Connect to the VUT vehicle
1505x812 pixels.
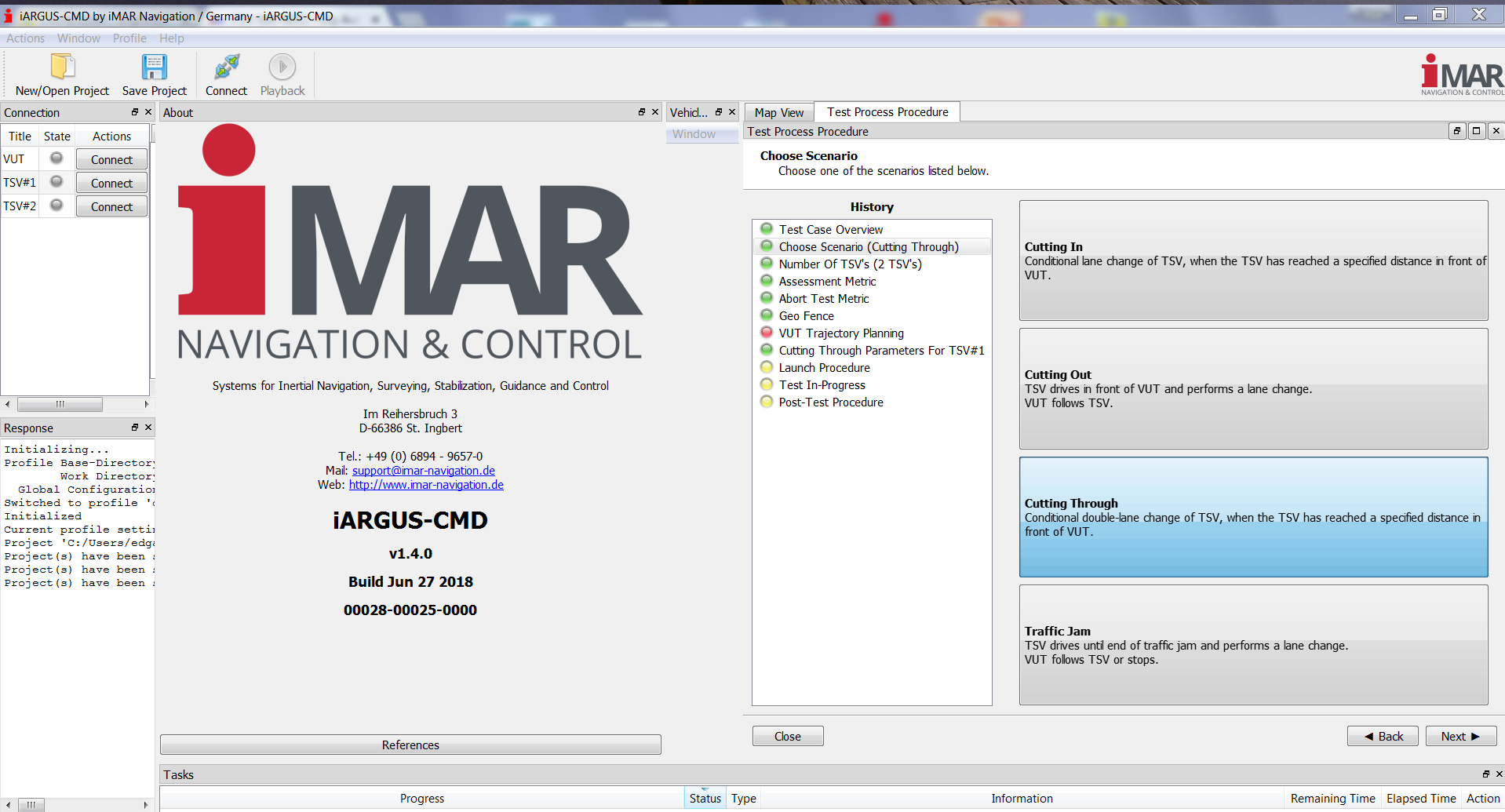tap(111, 159)
